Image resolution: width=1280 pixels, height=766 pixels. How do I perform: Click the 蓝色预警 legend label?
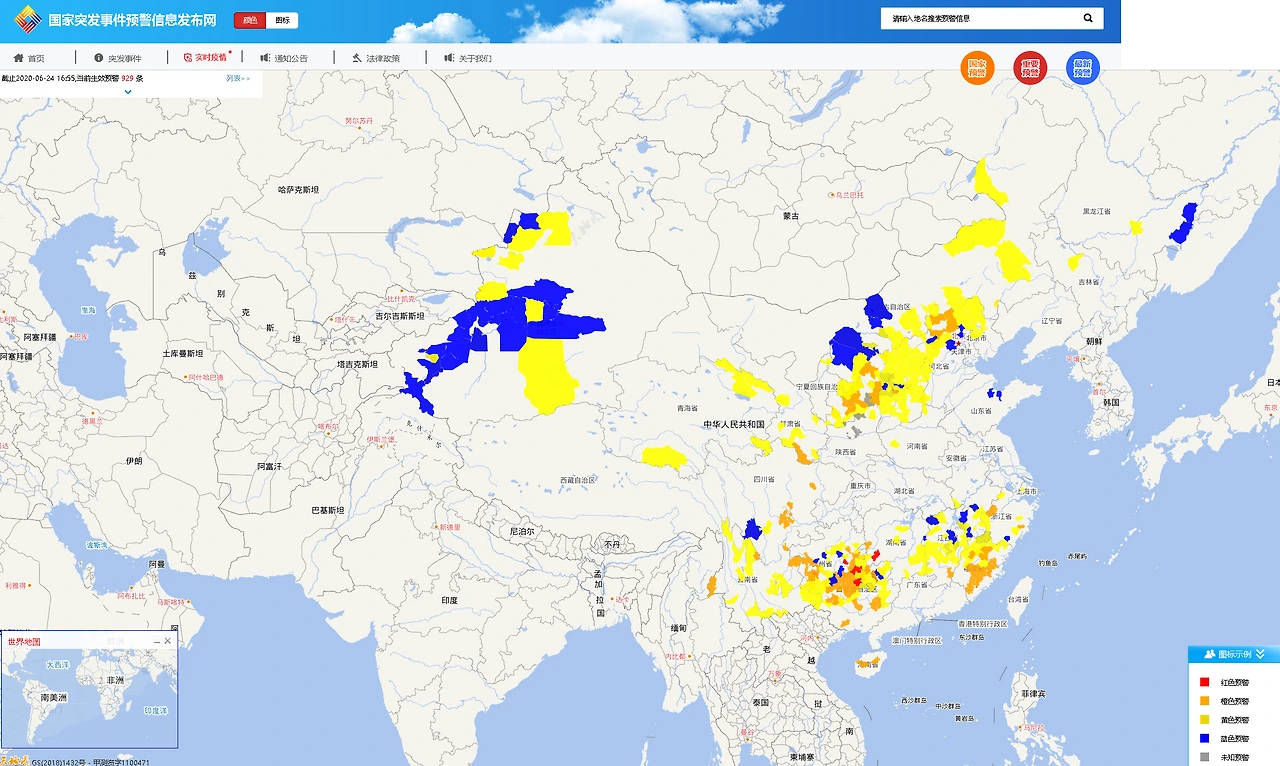1235,739
